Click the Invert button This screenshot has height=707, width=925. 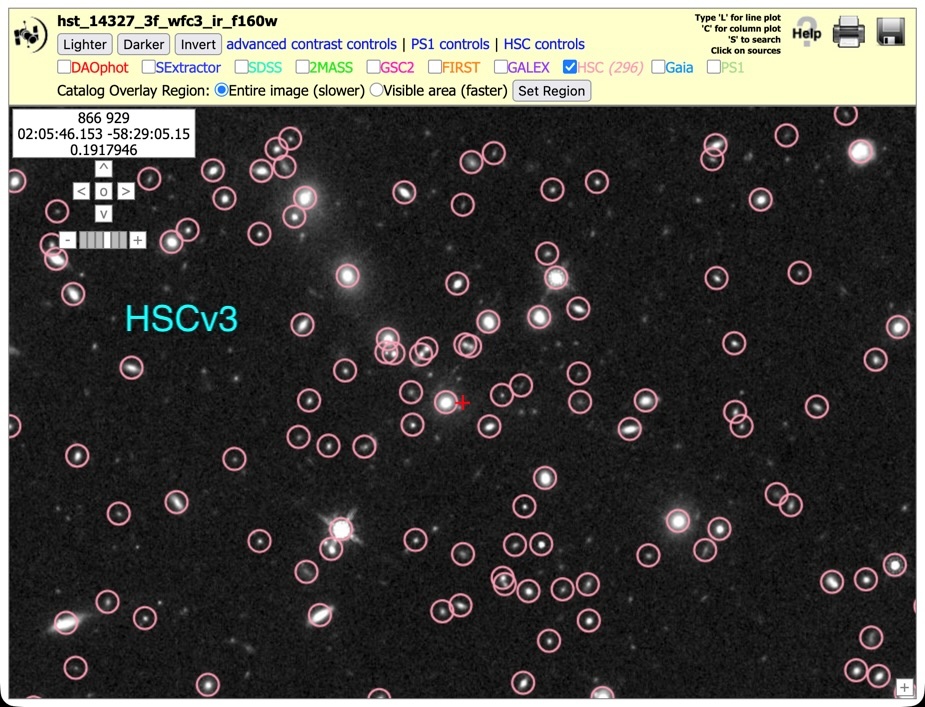198,44
